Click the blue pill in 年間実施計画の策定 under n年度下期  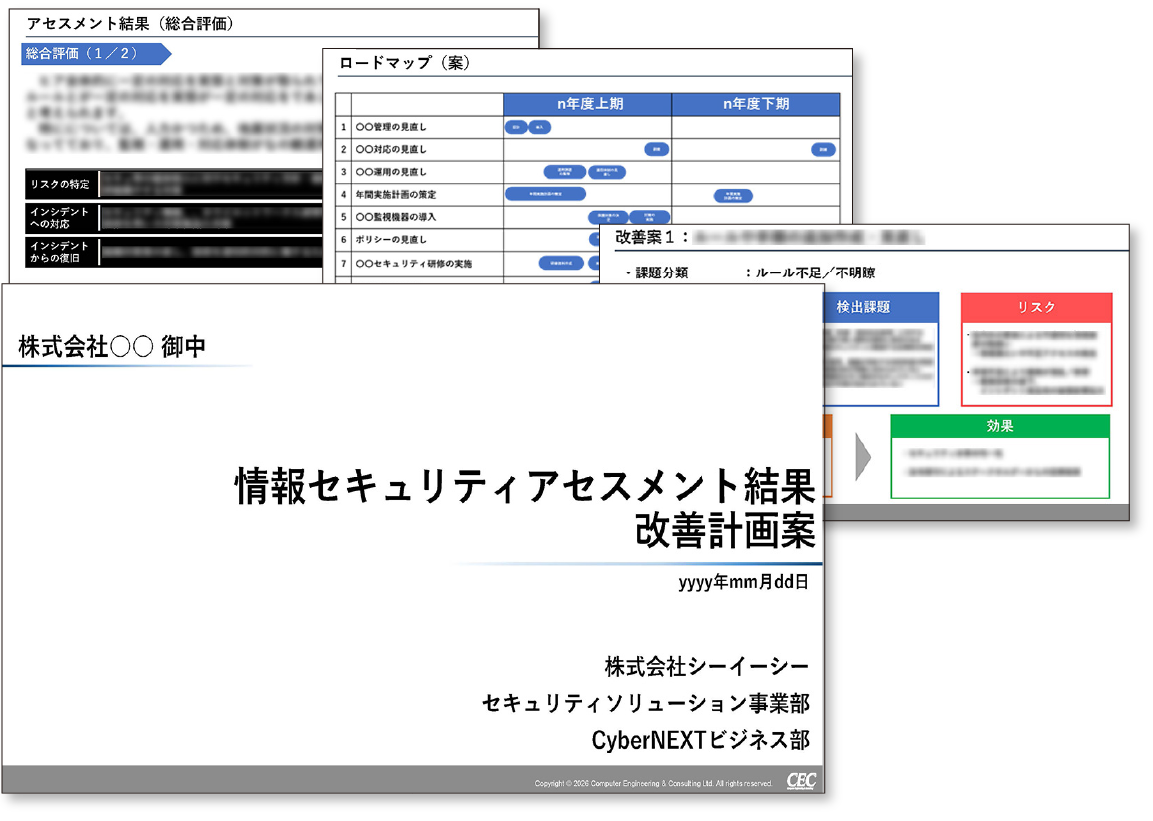point(733,196)
